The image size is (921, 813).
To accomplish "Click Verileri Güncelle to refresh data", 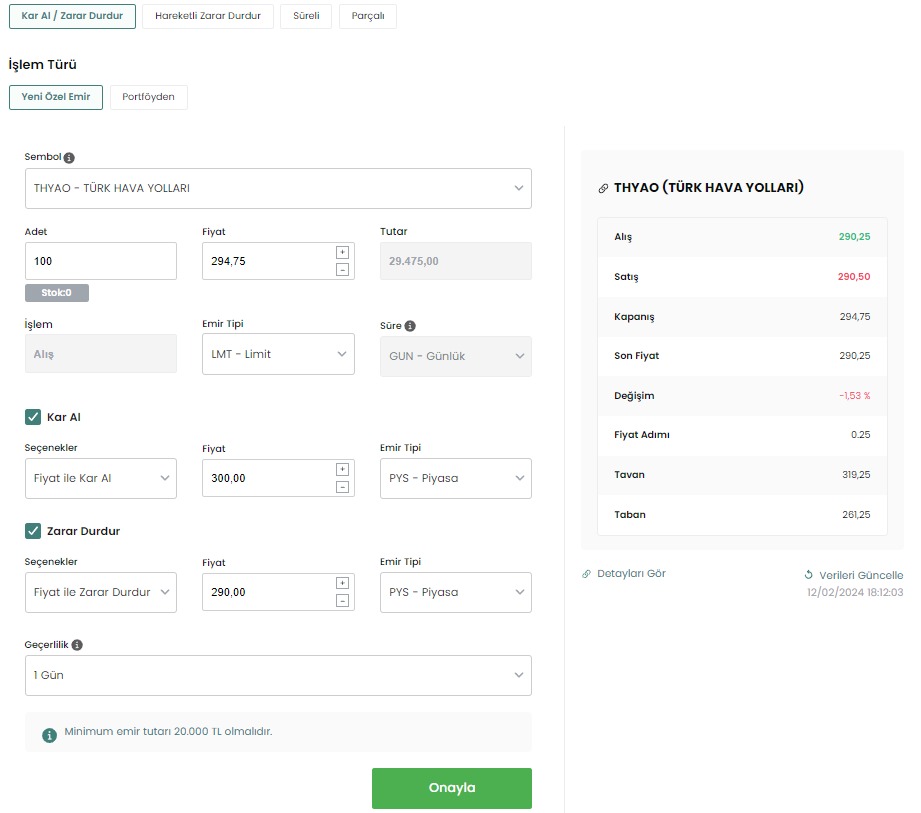I will tap(861, 575).
